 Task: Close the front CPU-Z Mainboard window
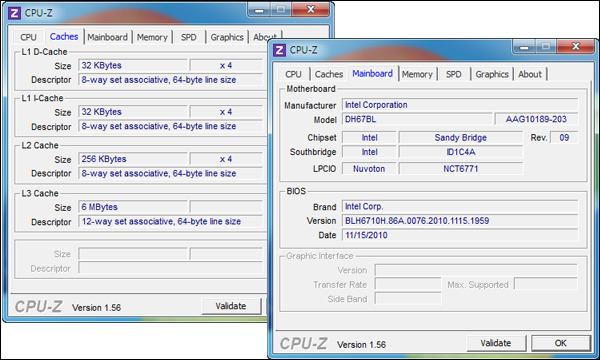tap(576, 47)
